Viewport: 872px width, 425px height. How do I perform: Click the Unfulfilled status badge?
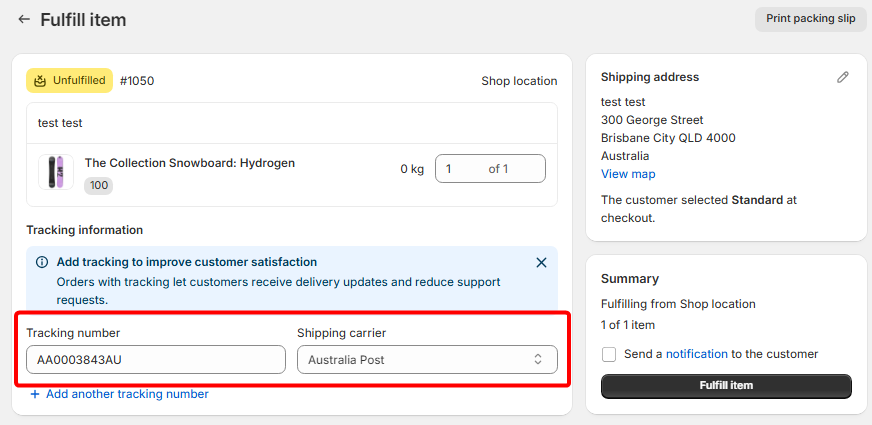(x=69, y=81)
